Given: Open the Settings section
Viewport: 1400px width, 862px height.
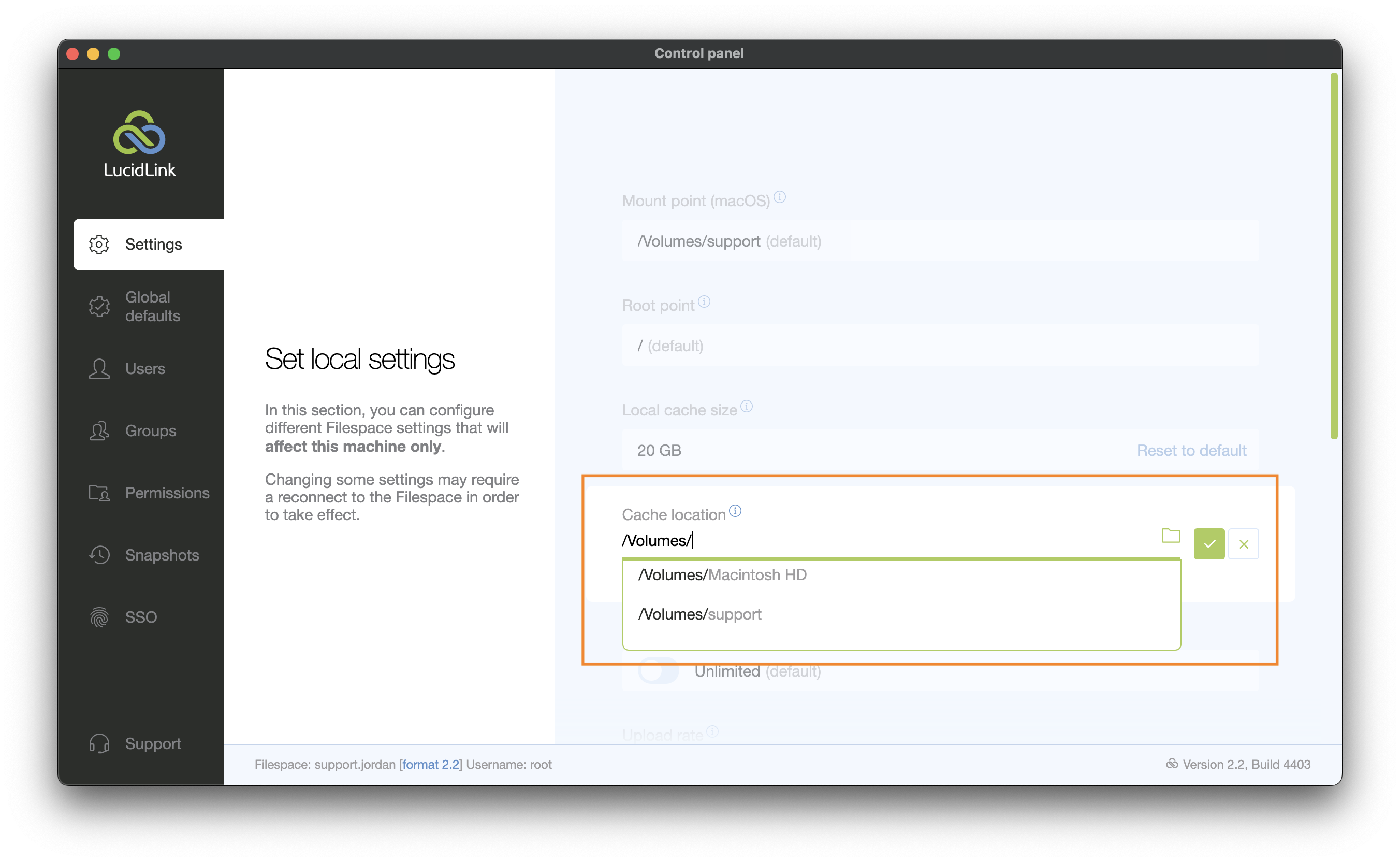Looking at the screenshot, I should coord(149,245).
